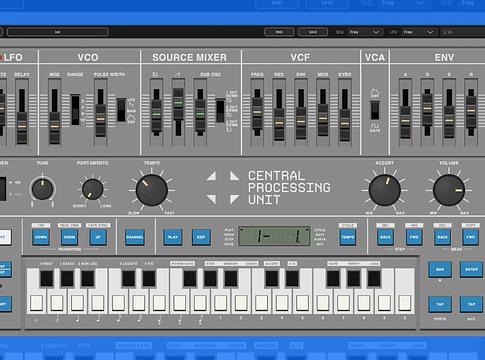This screenshot has height=360, width=485.
Task: Click the lower-left triangle arrow beside Central Processing Unit
Action: click(x=211, y=199)
